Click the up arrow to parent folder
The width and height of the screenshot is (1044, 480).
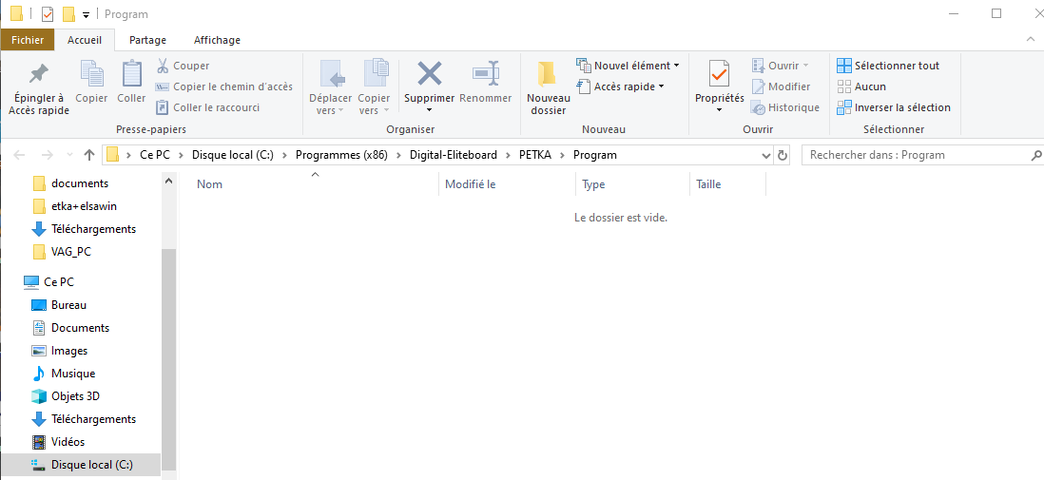click(89, 155)
